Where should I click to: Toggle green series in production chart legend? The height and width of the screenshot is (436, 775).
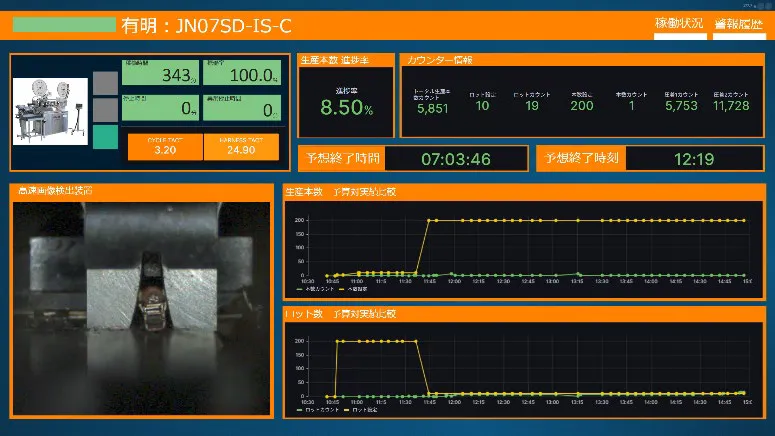point(314,290)
